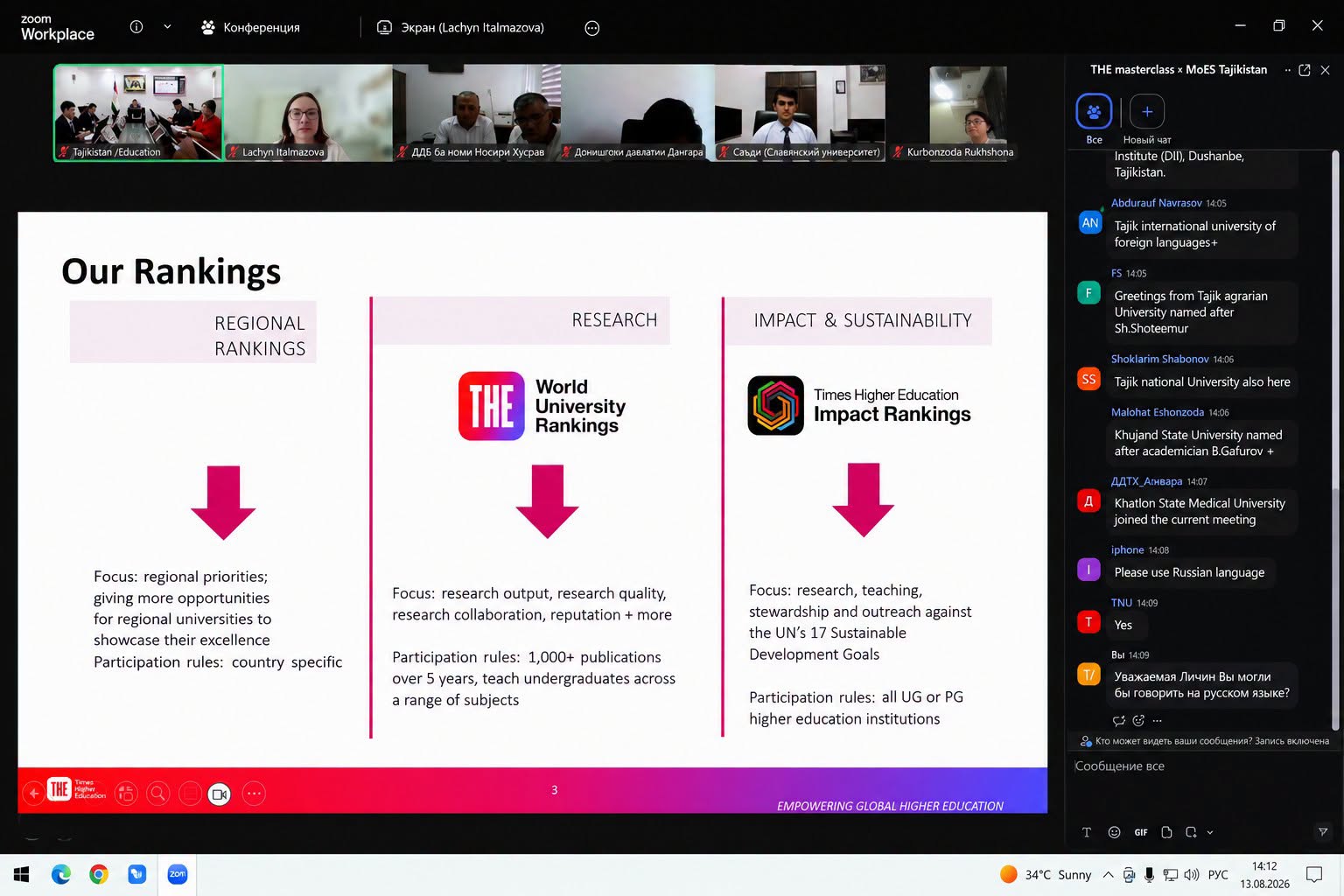Open the clock and date flyout
Screen dimensions: 1344x896
(1264, 874)
